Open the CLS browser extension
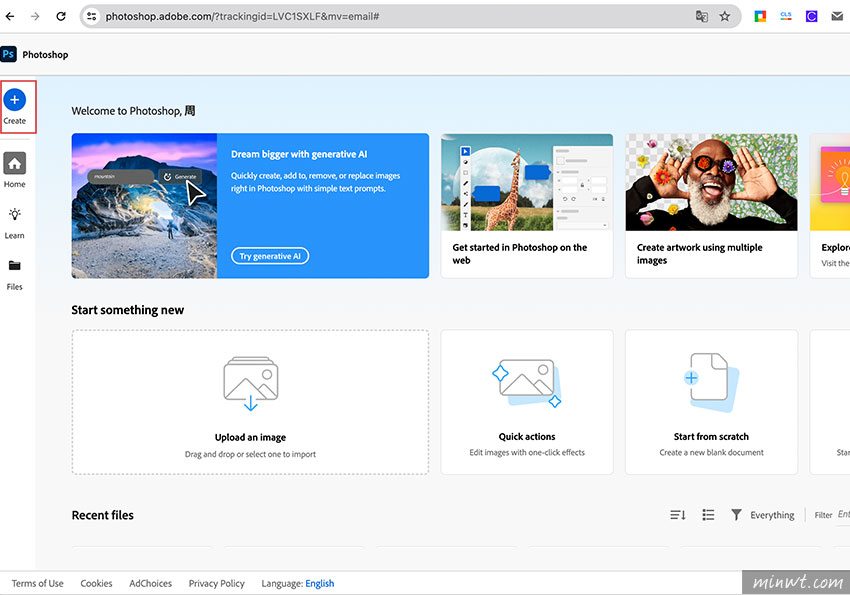 pos(785,16)
